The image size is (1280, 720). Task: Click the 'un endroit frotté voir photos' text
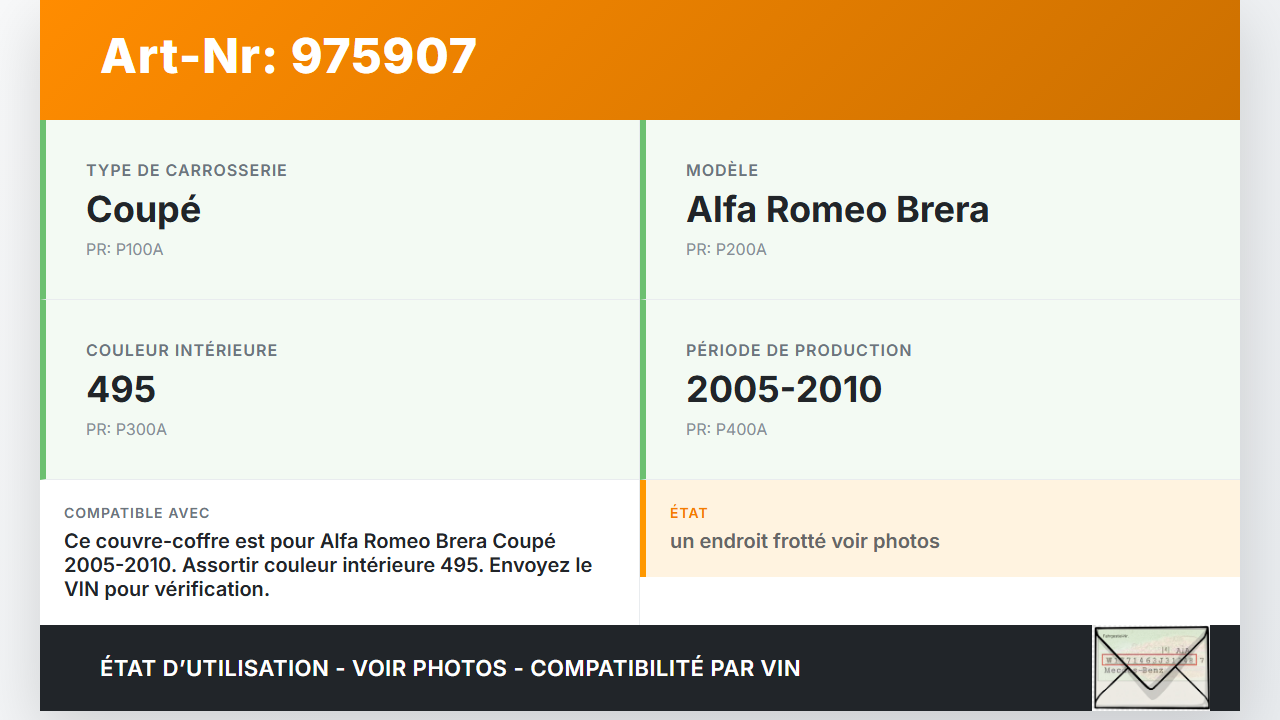[x=804, y=541]
